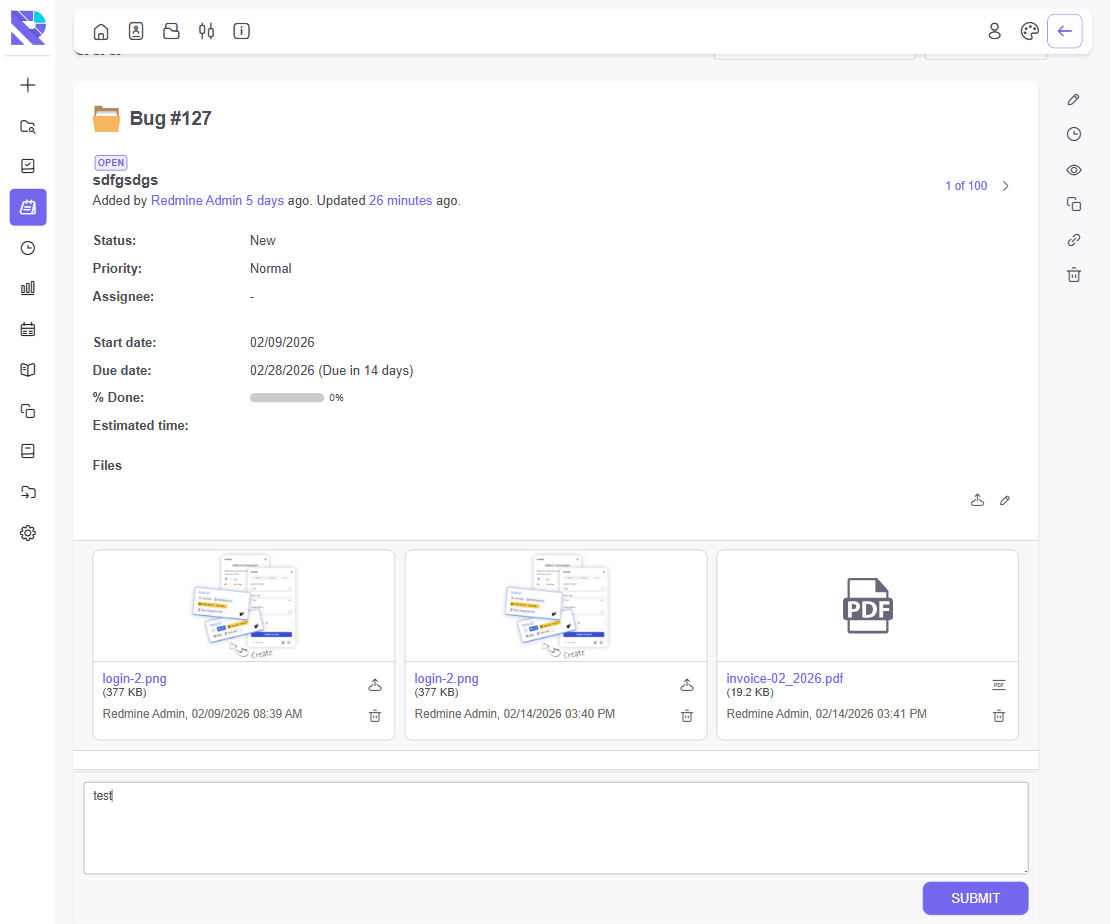Click inside the comment text area
Screen dimensions: 1110x924
tap(555, 828)
